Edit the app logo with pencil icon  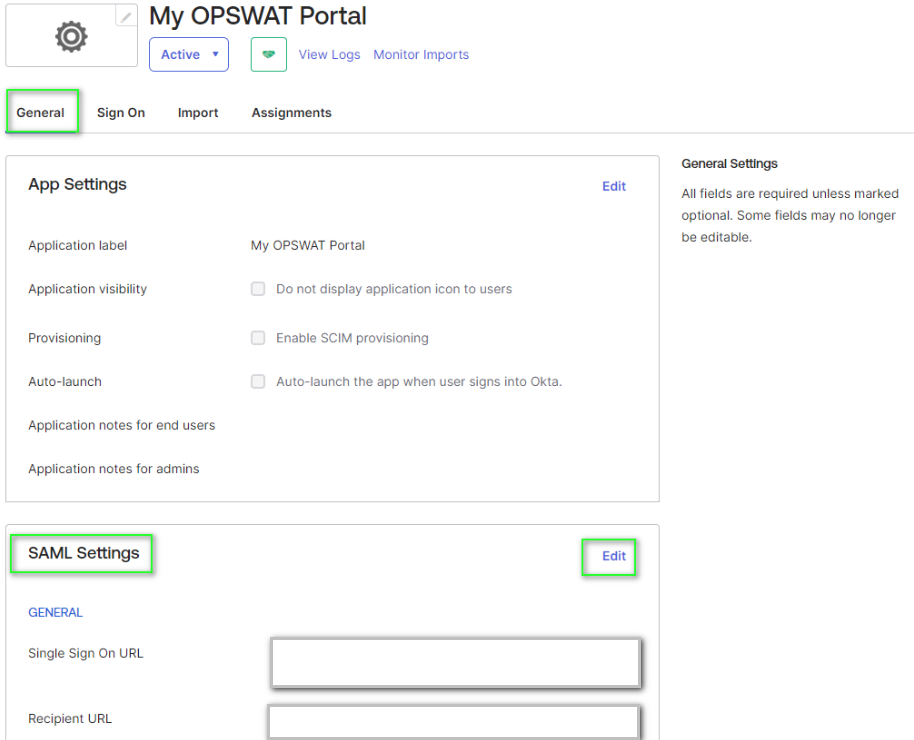point(126,16)
